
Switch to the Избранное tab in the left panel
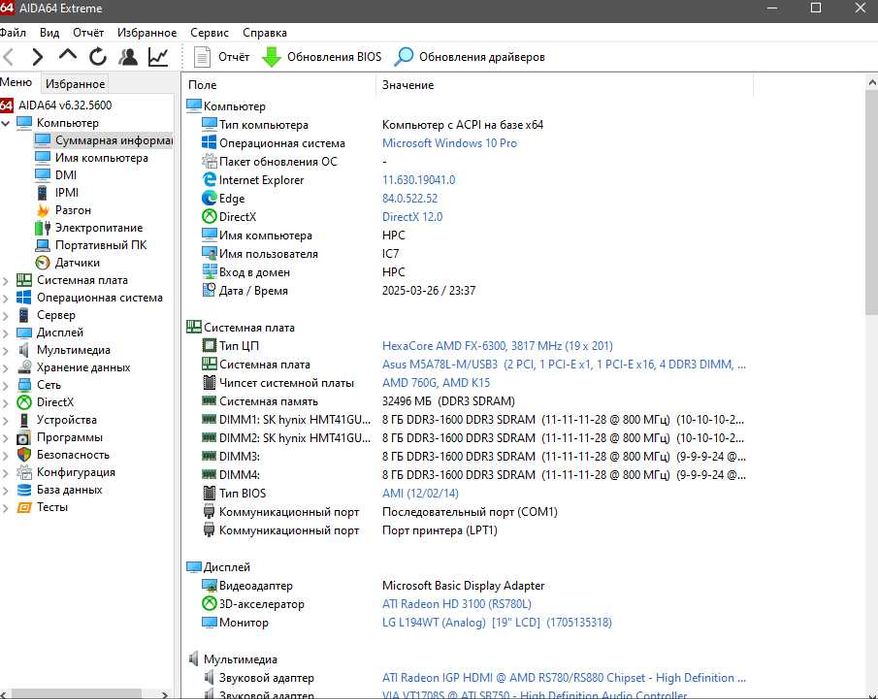coord(75,83)
